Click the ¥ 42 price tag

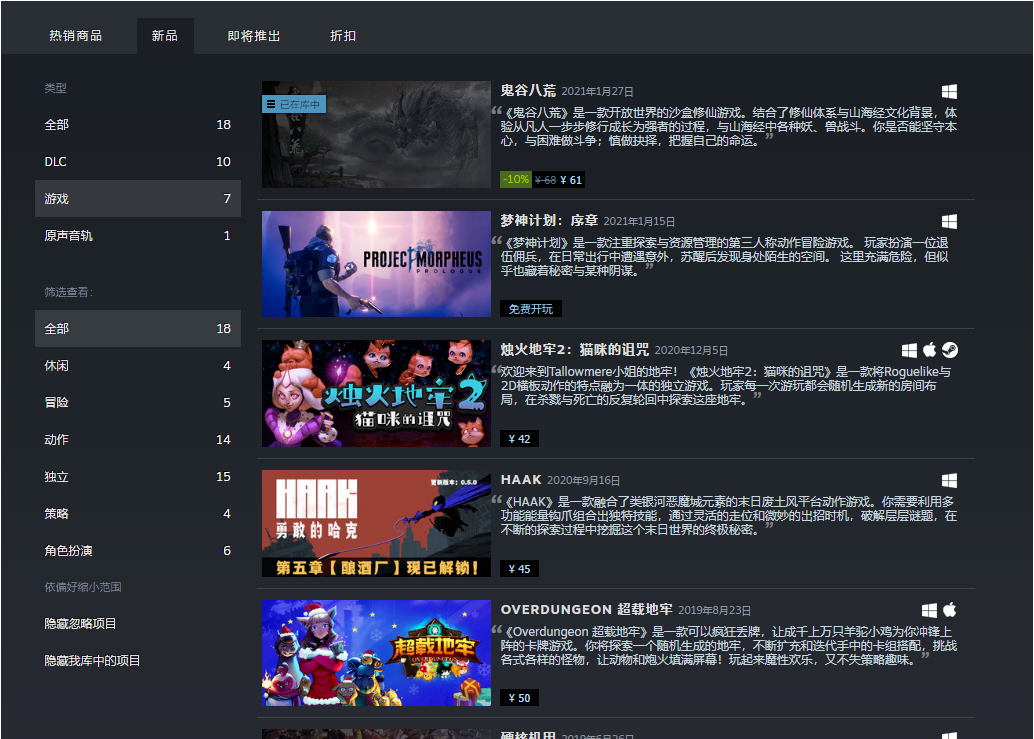[x=520, y=439]
